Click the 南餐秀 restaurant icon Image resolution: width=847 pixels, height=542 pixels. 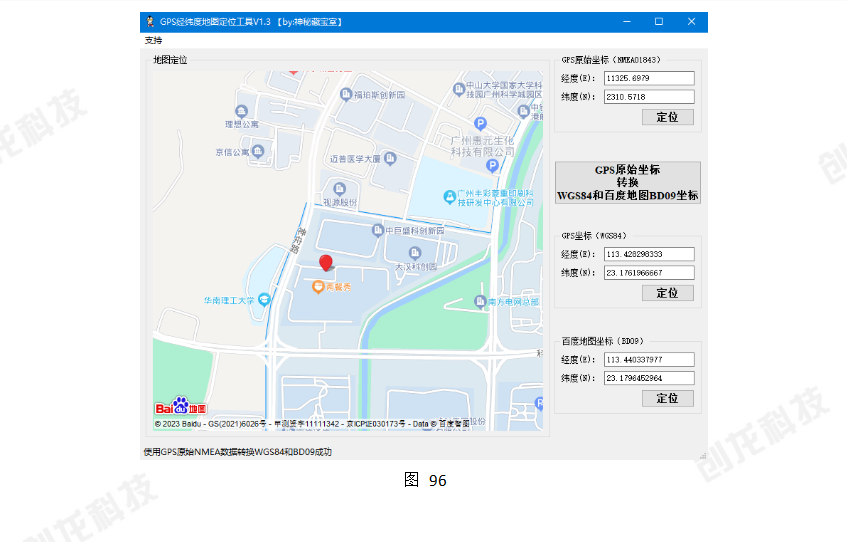(x=318, y=287)
